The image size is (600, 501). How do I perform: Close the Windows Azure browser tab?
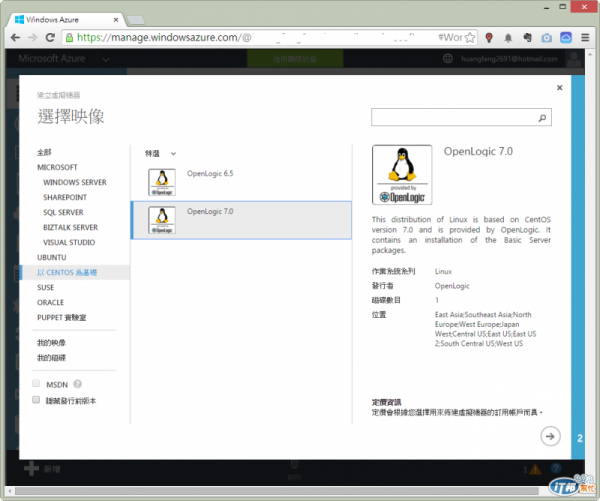coord(116,20)
